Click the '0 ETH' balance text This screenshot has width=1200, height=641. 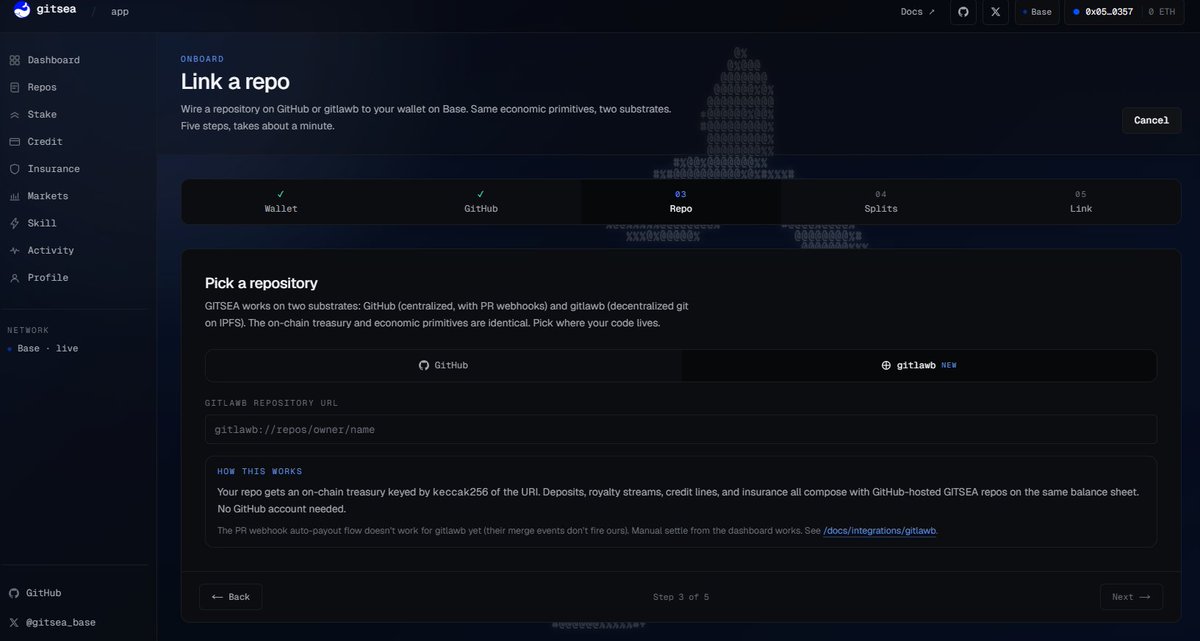pos(1164,12)
